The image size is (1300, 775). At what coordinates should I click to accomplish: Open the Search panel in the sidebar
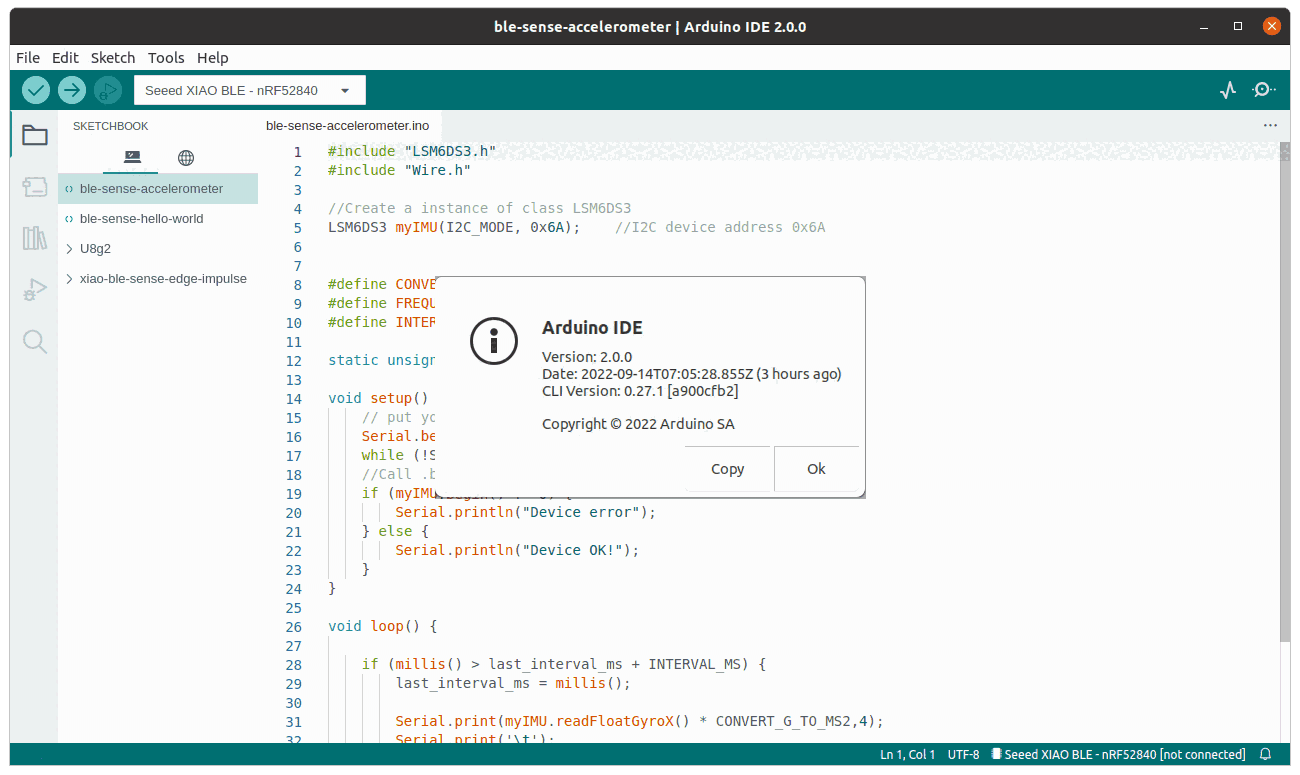click(x=34, y=342)
